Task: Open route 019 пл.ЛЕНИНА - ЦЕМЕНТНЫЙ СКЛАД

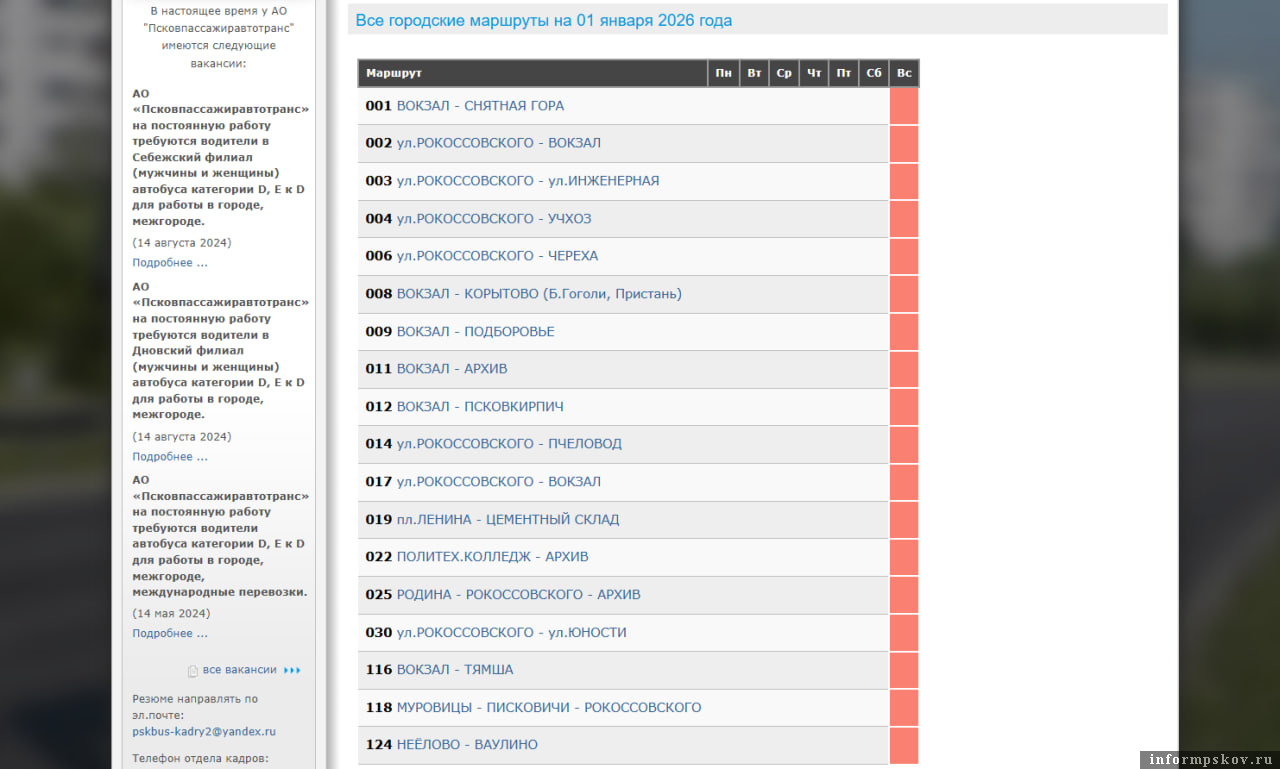Action: click(508, 520)
